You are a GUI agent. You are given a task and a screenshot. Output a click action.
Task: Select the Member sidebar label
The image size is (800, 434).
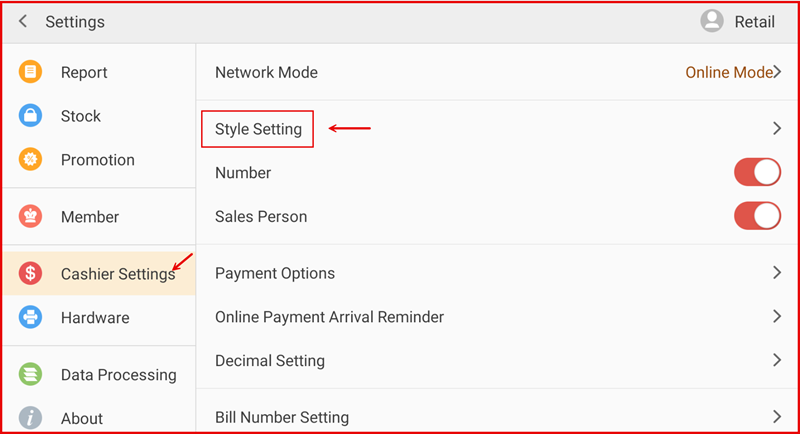90,216
